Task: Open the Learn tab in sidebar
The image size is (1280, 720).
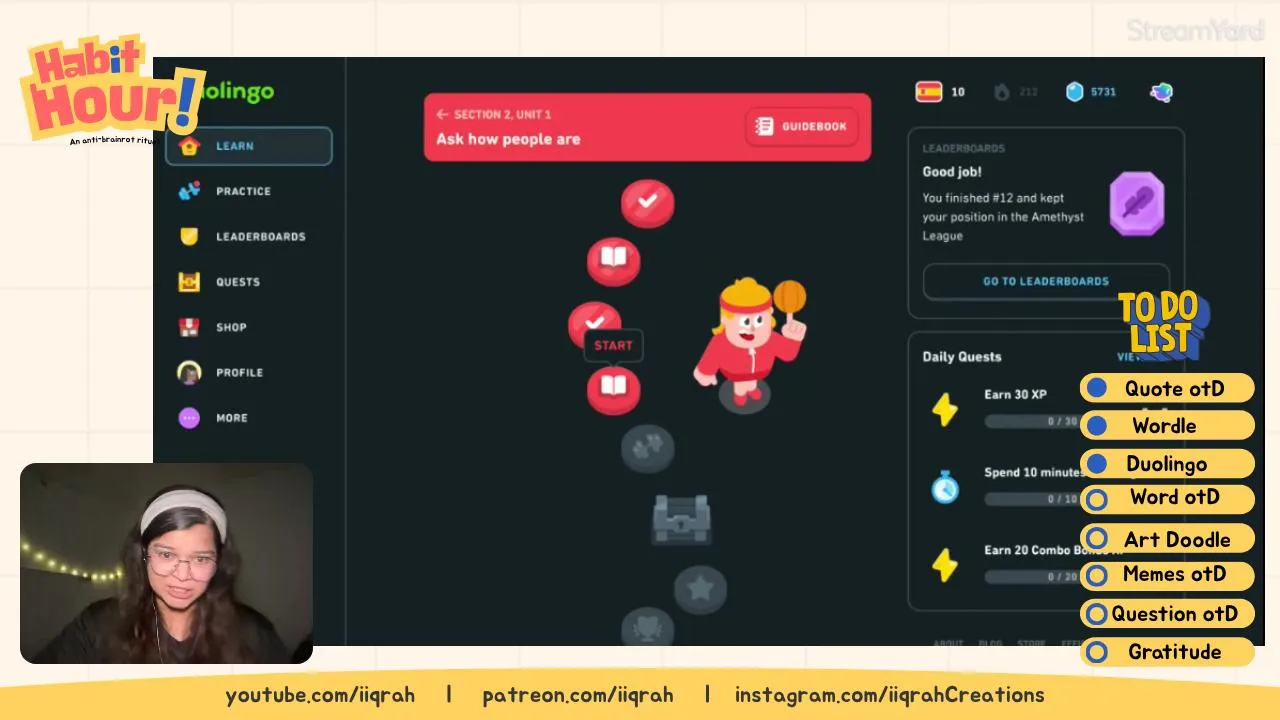Action: click(249, 146)
